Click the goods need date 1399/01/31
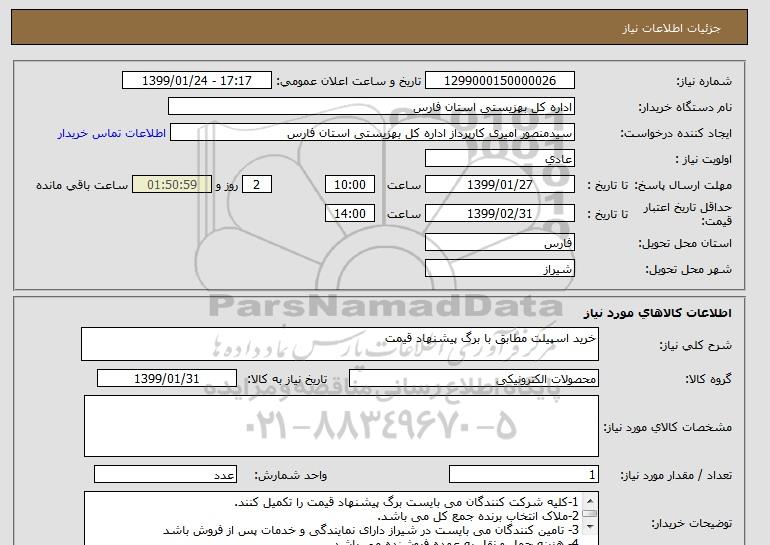Image resolution: width=770 pixels, height=545 pixels. click(166, 379)
